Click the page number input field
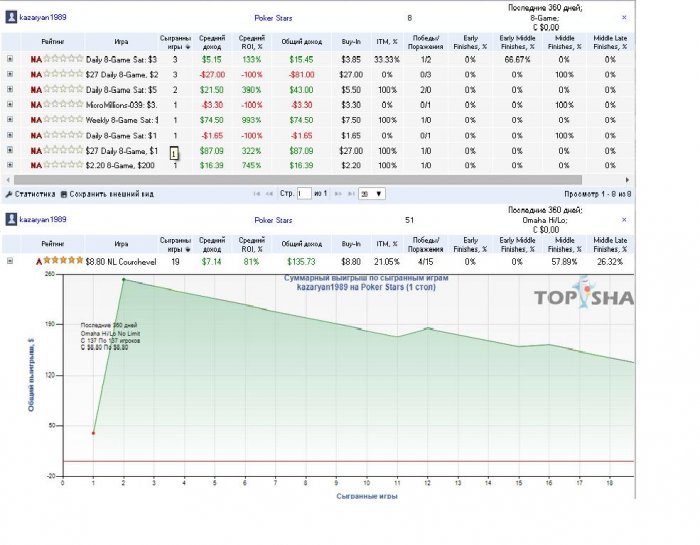 coord(304,194)
